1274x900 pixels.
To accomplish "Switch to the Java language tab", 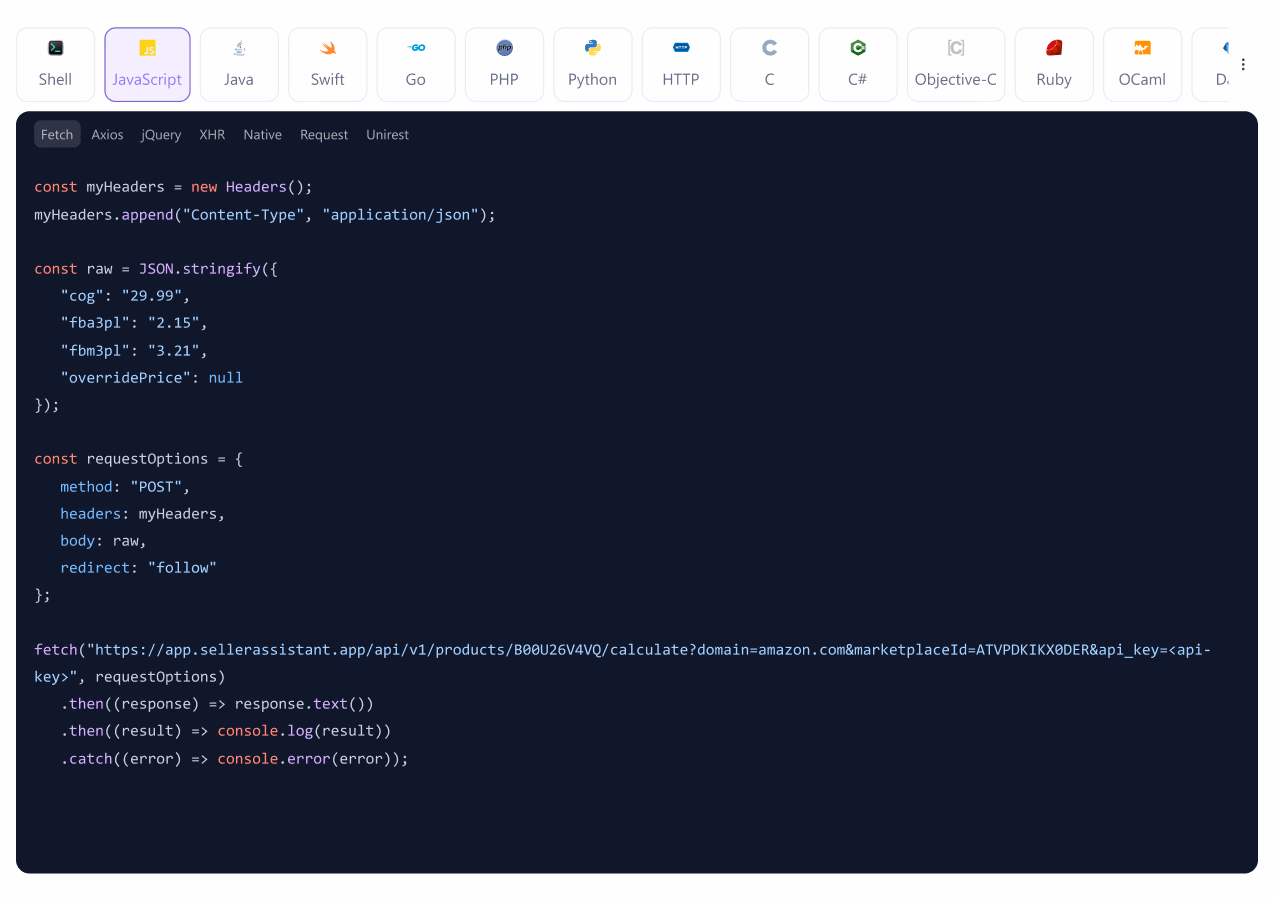I will coord(239,65).
